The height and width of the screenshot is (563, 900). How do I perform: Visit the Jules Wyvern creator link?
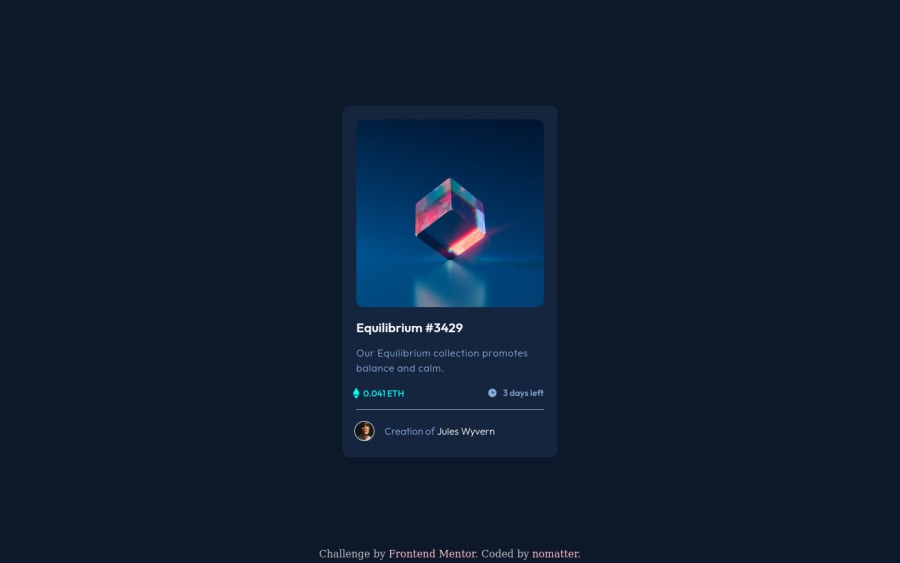click(466, 432)
